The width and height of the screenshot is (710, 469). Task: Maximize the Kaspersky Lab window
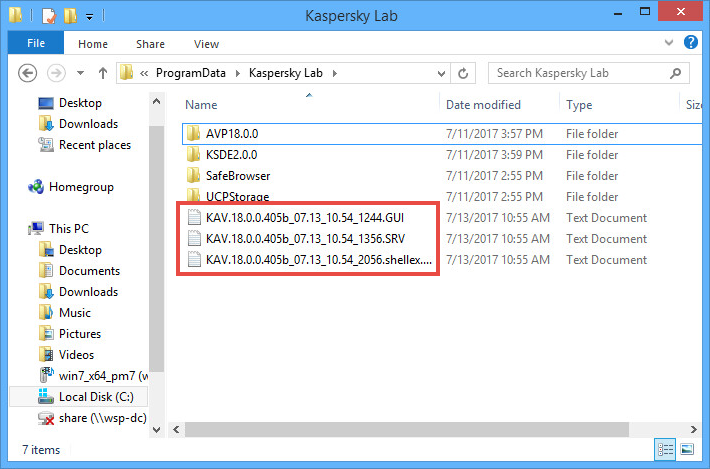click(645, 12)
